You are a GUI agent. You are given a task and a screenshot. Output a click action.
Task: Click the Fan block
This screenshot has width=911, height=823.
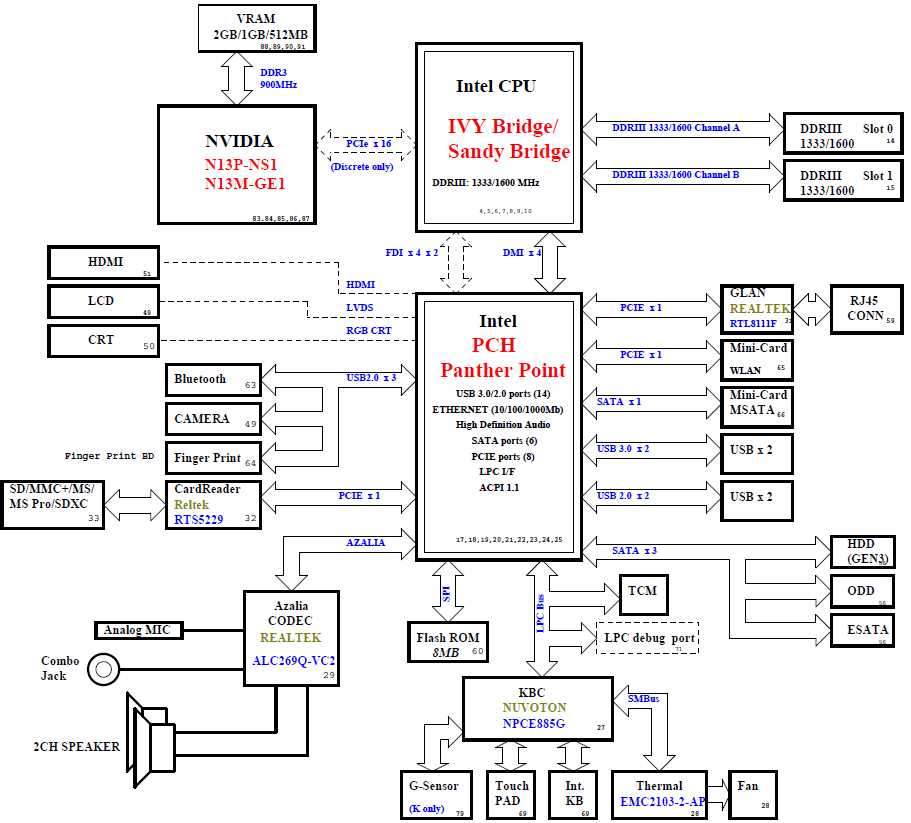coord(752,795)
